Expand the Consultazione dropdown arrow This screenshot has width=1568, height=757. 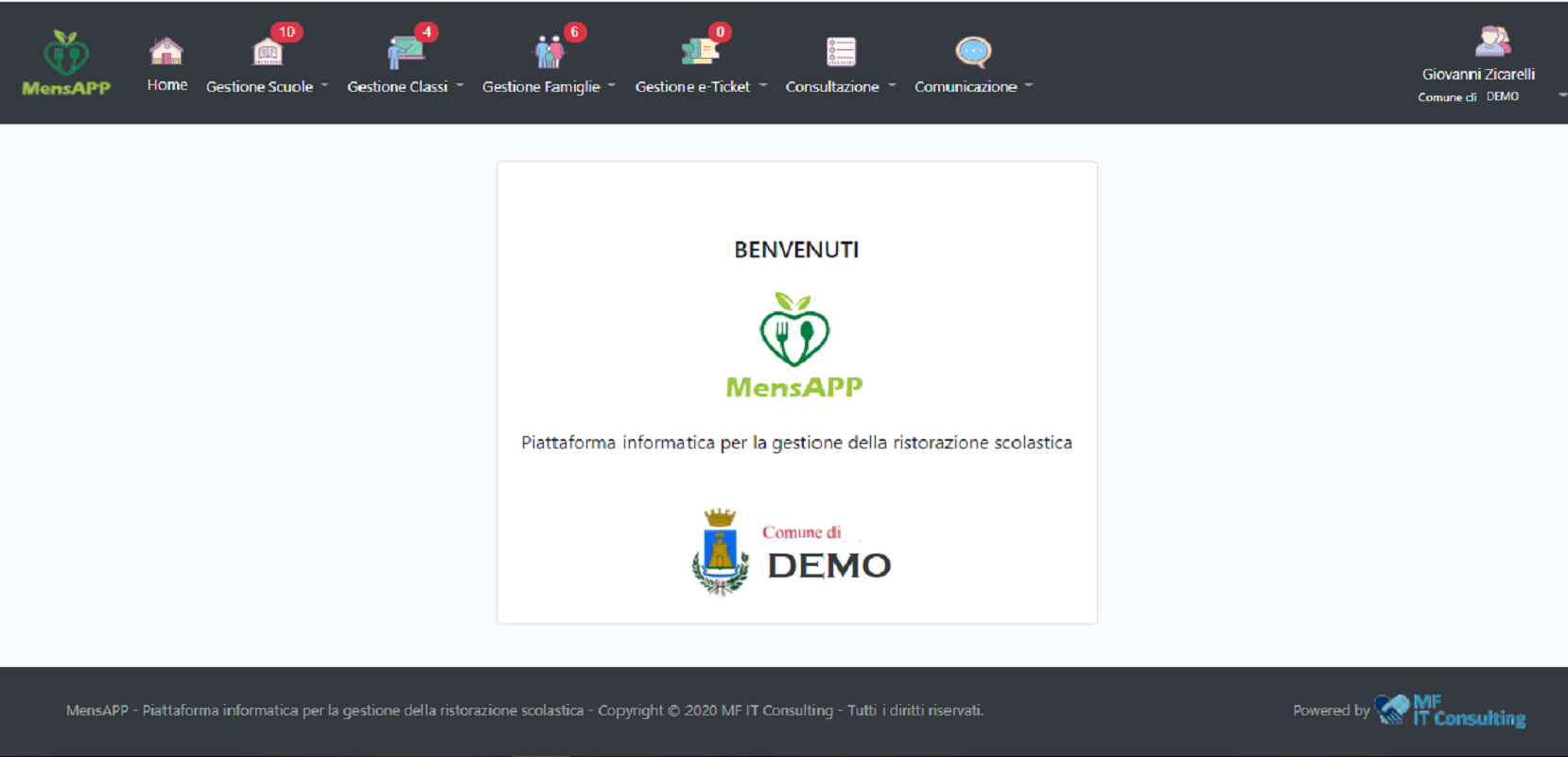[x=891, y=85]
